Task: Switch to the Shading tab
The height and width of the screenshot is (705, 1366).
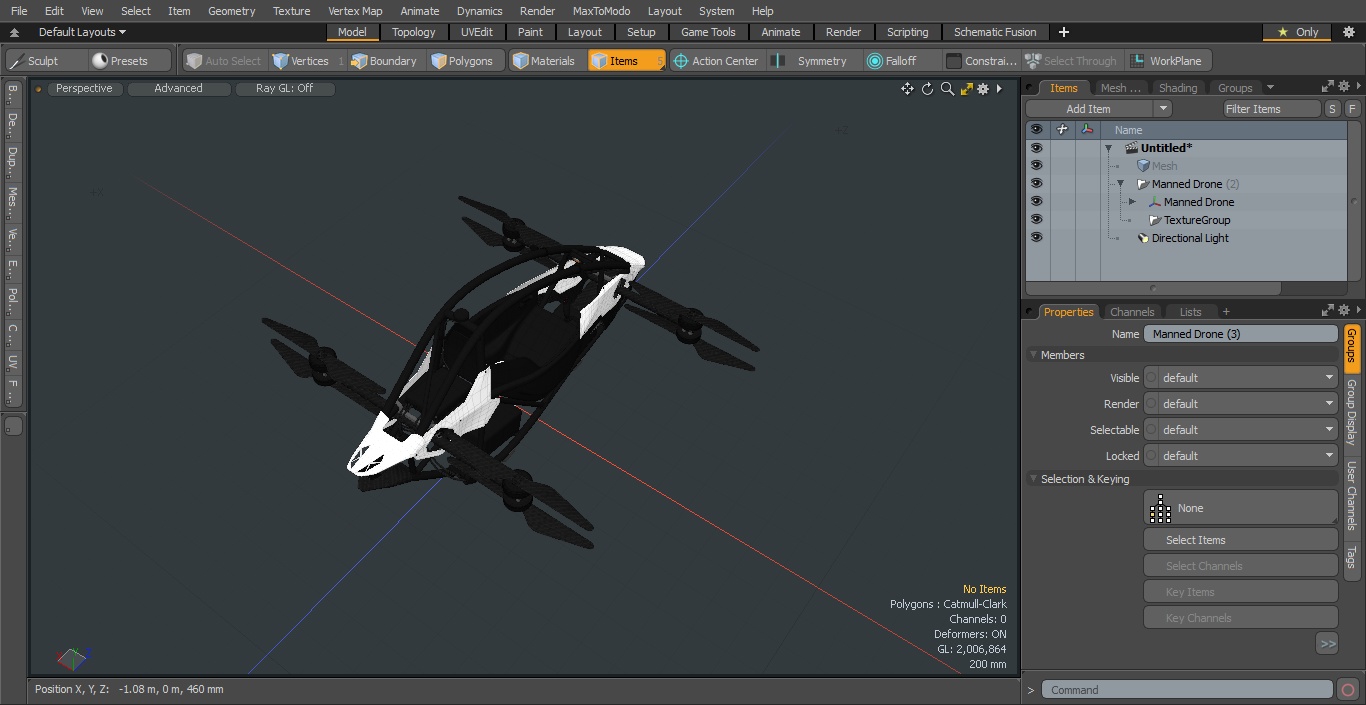Action: (1178, 88)
